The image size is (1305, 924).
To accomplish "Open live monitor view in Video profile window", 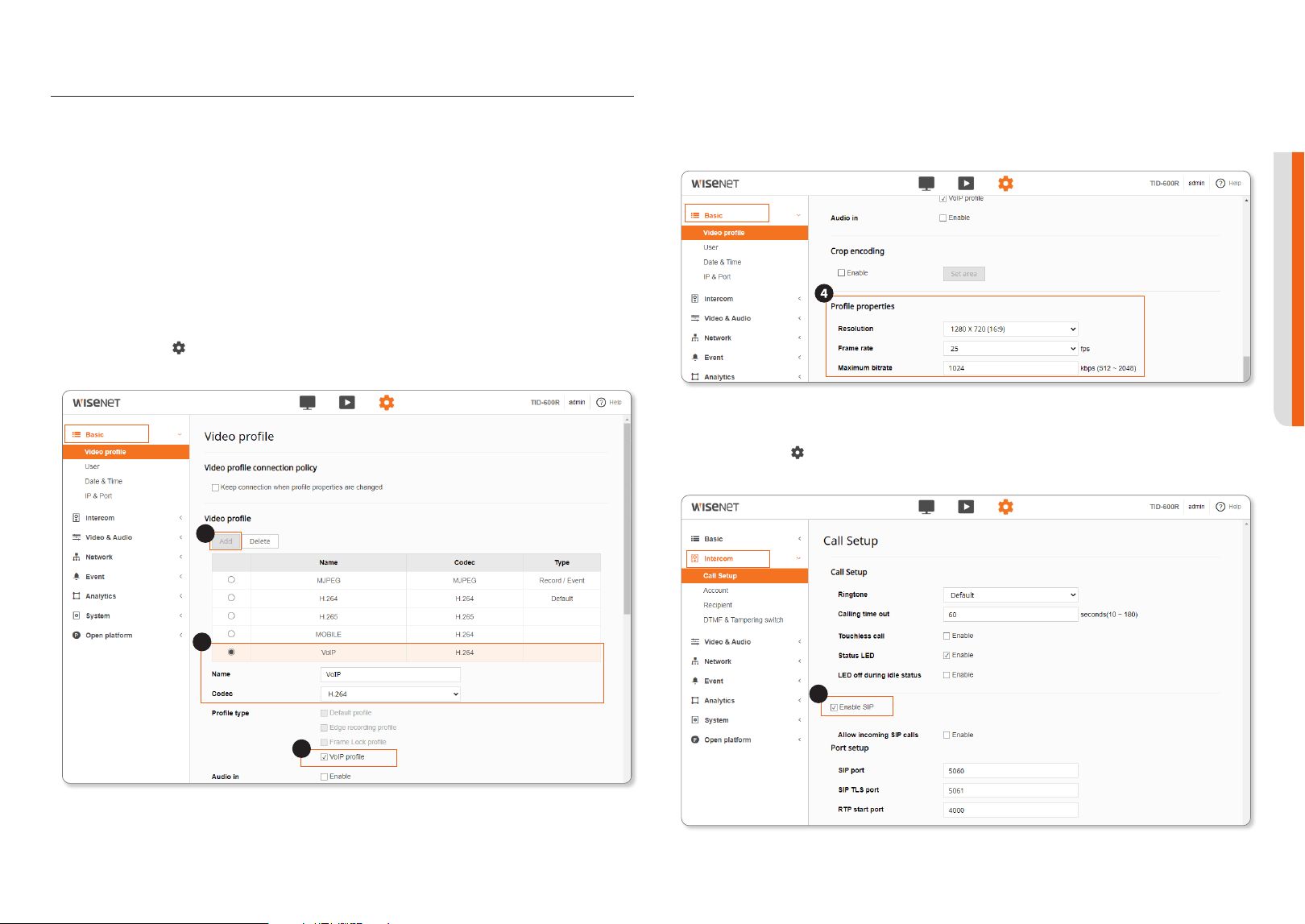I will pos(307,402).
